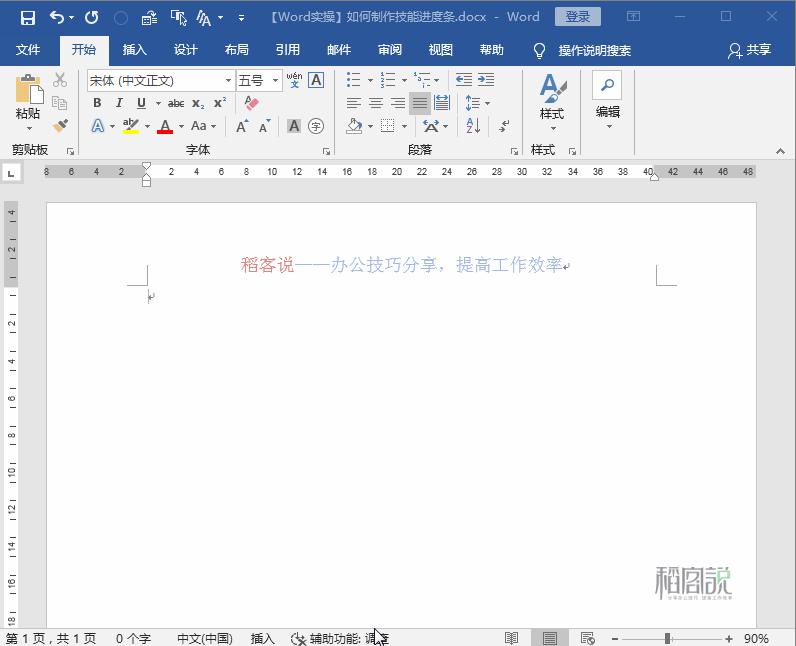796x646 pixels.
Task: Zoom out with the minus button
Action: point(615,638)
